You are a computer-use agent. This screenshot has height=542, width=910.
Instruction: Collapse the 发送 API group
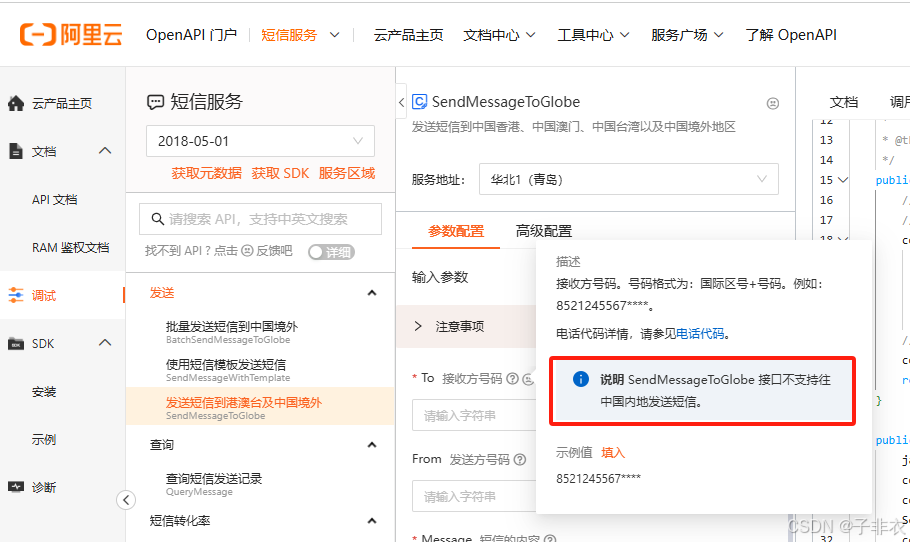372,293
